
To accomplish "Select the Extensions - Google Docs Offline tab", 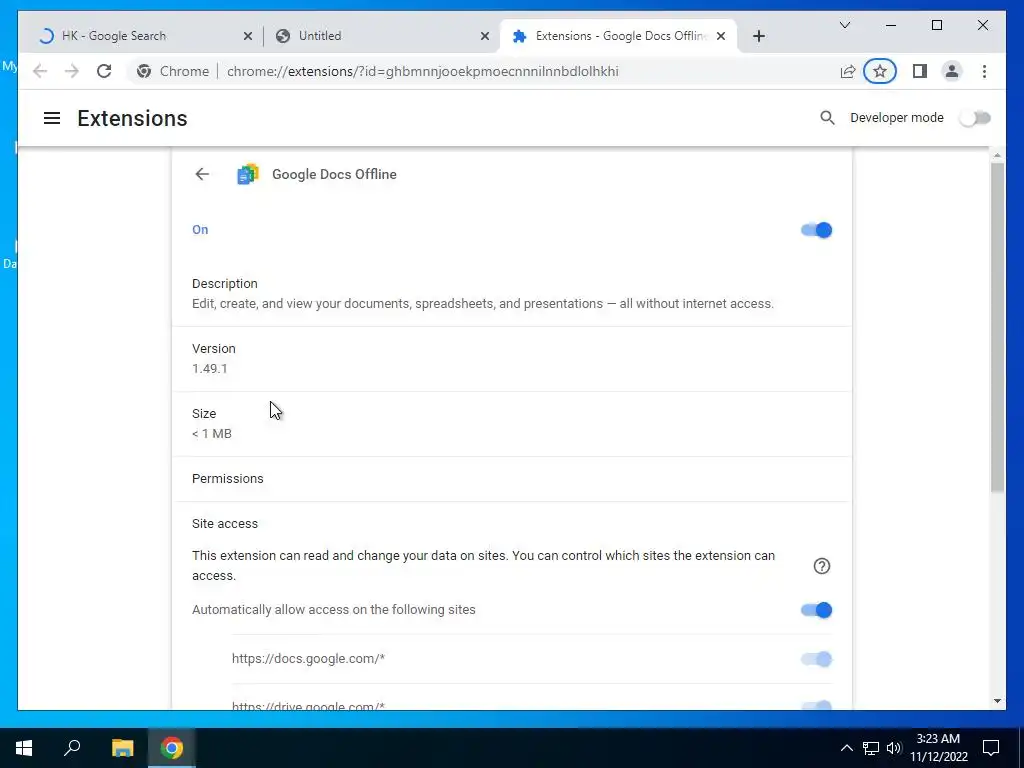I will tap(617, 36).
